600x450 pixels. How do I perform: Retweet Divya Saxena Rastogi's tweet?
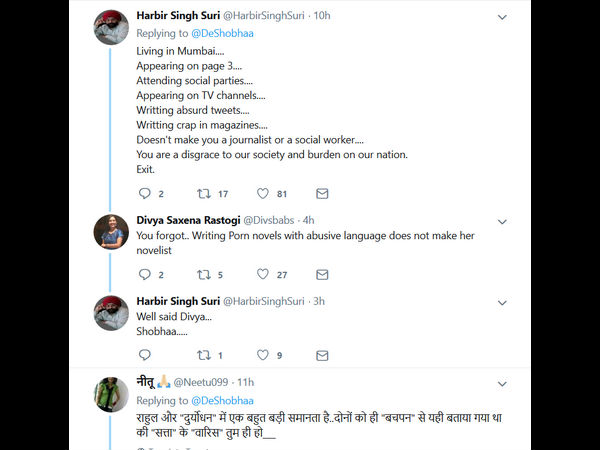pyautogui.click(x=204, y=274)
